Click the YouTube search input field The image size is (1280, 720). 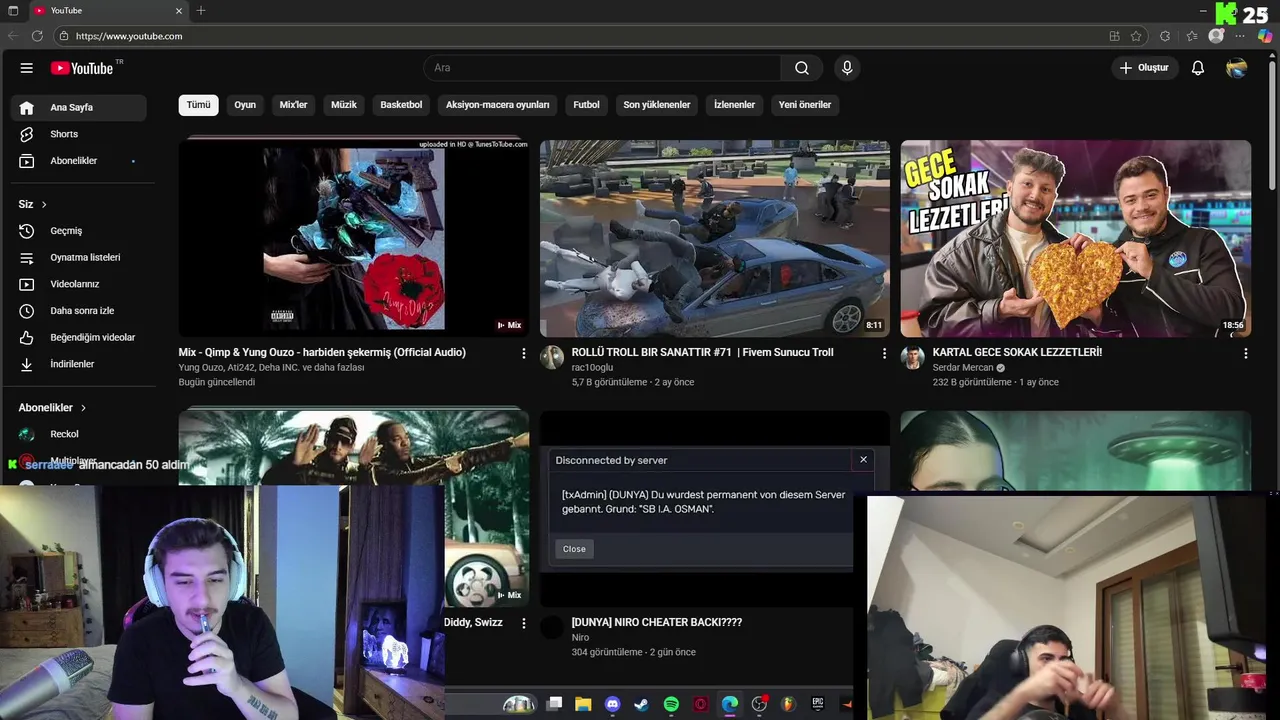602,68
